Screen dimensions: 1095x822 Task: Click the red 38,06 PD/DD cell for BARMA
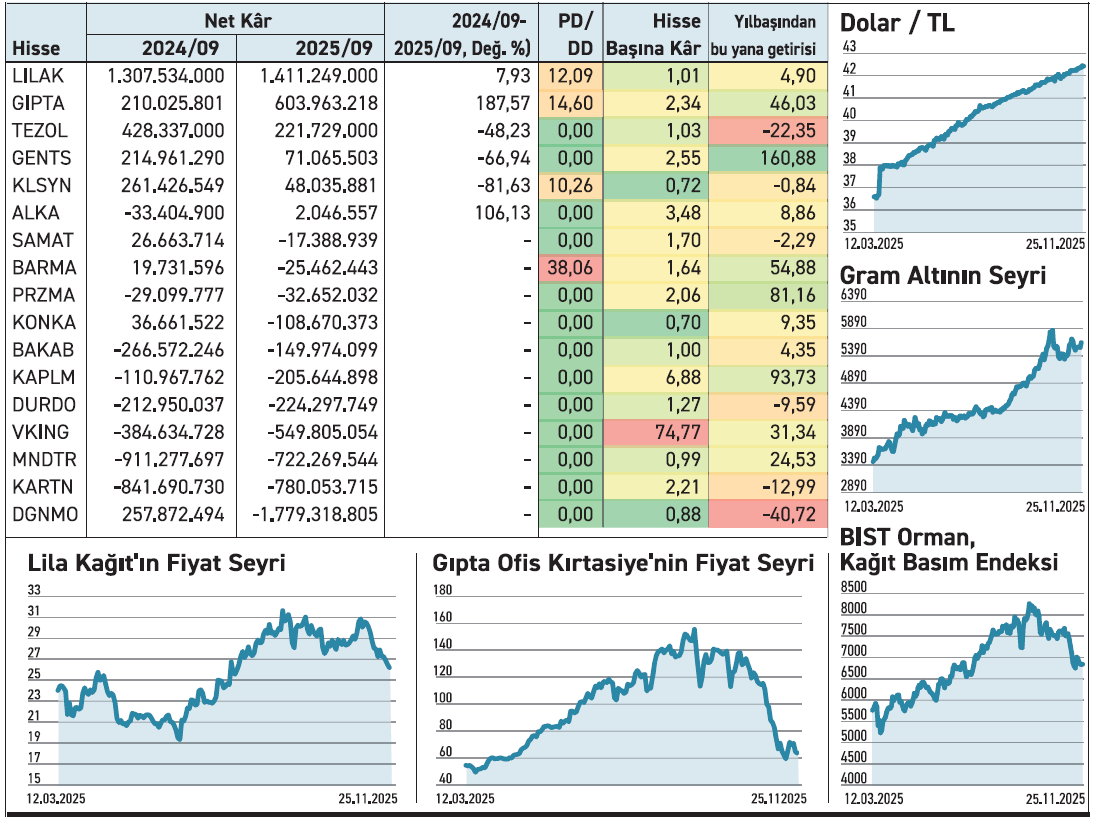pyautogui.click(x=570, y=268)
